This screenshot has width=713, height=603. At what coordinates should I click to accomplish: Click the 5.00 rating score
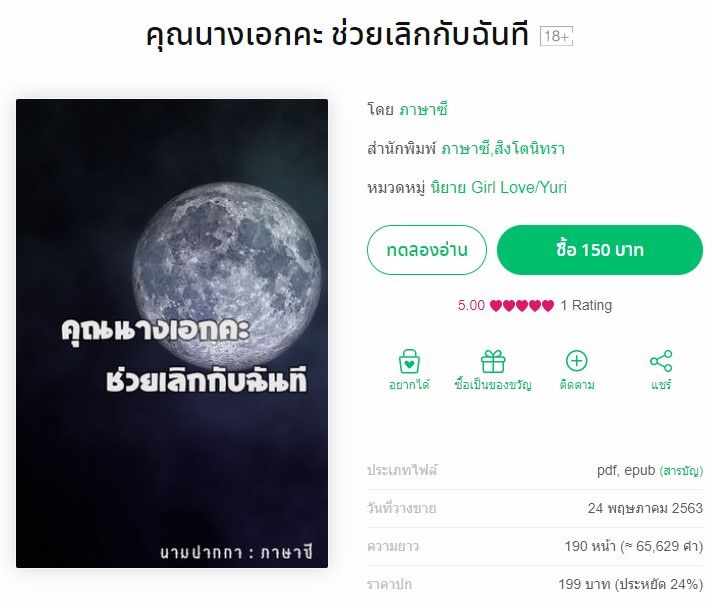pyautogui.click(x=471, y=305)
